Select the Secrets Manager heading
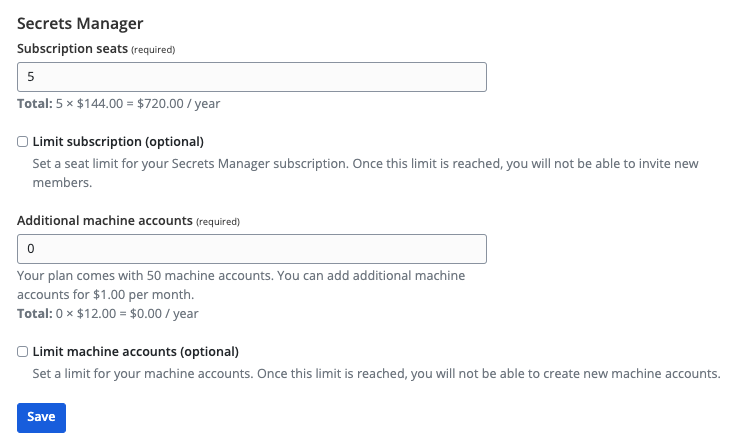The width and height of the screenshot is (732, 442). click(80, 22)
